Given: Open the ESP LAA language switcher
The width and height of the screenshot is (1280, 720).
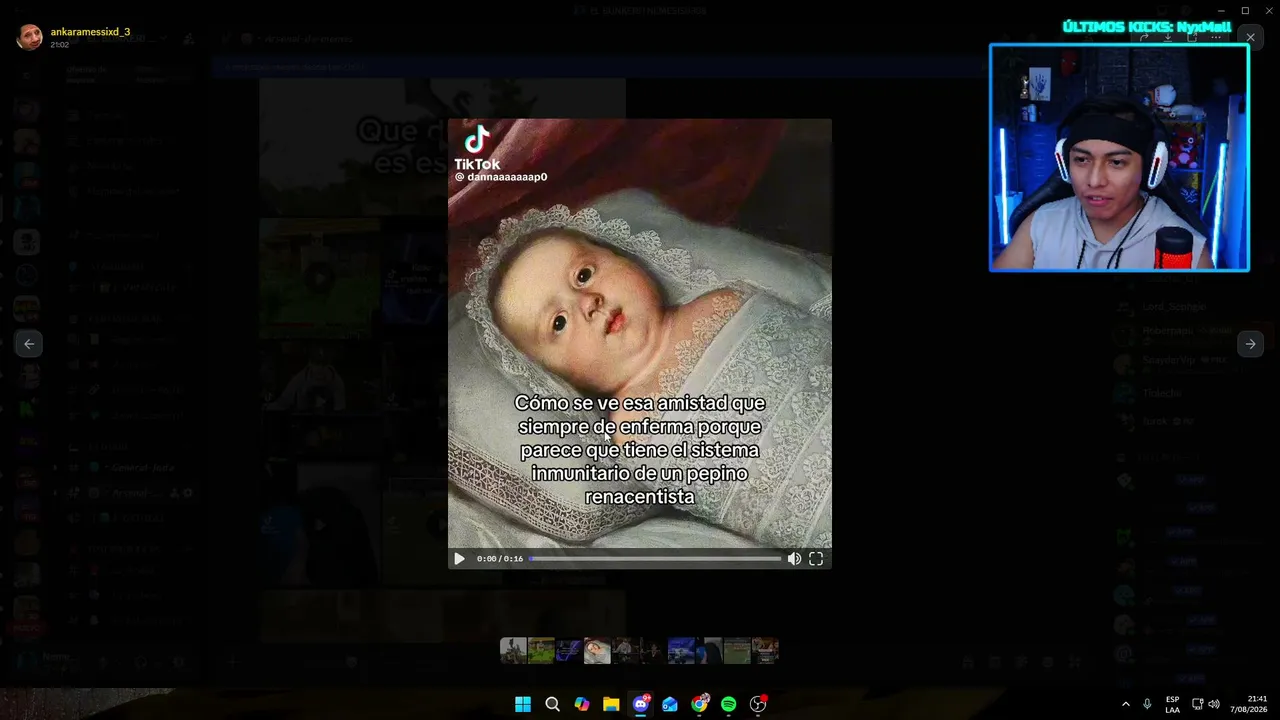Looking at the screenshot, I should point(1172,704).
